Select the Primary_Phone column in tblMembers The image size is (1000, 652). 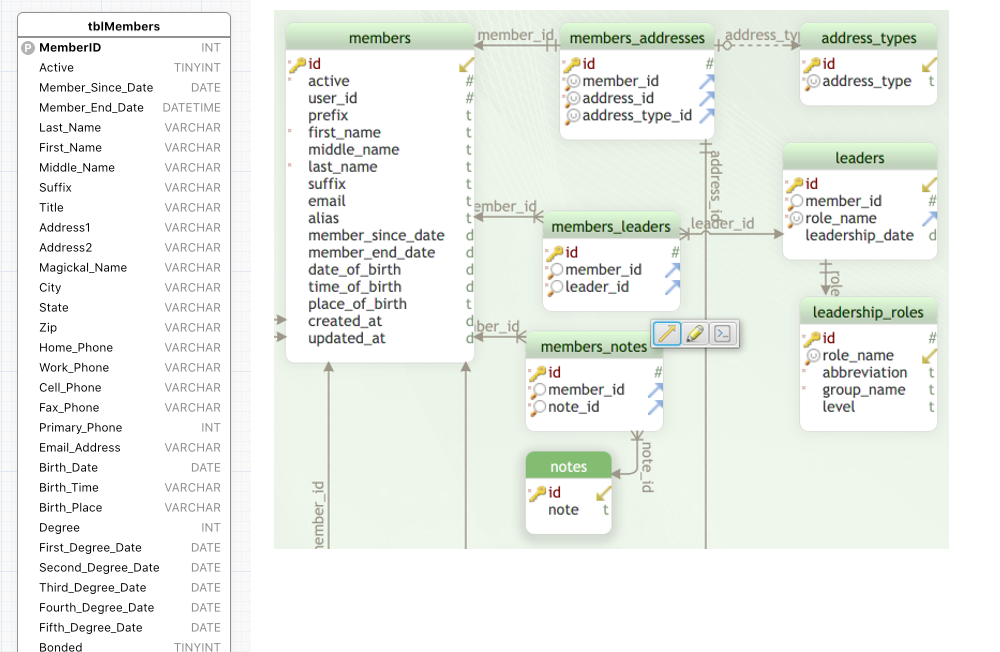(124, 427)
